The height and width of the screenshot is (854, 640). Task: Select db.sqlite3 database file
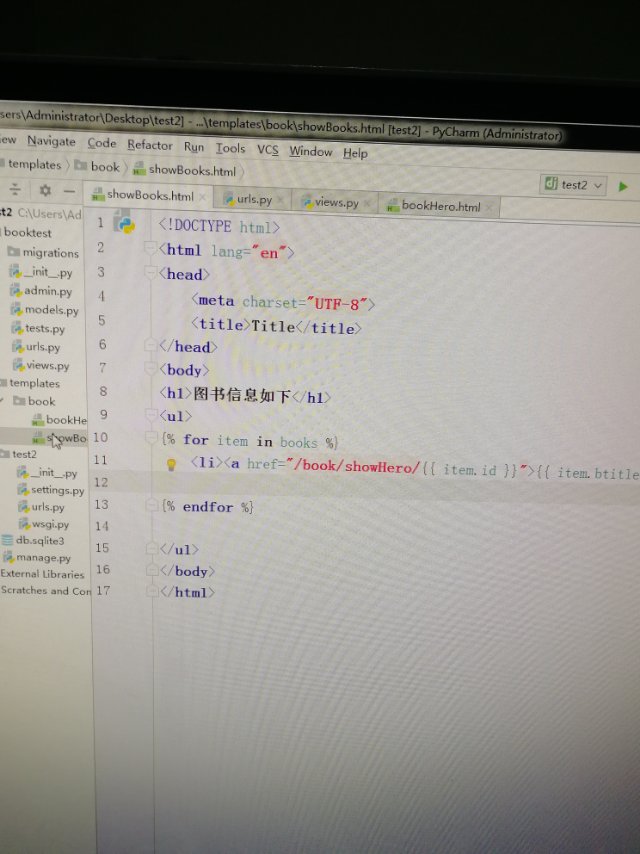tap(33, 540)
